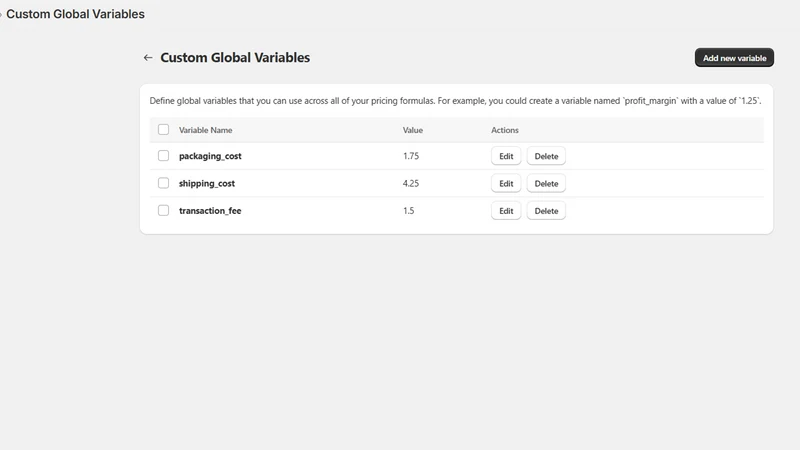800x450 pixels.
Task: Check the transaction_fee row checkbox
Action: [163, 210]
